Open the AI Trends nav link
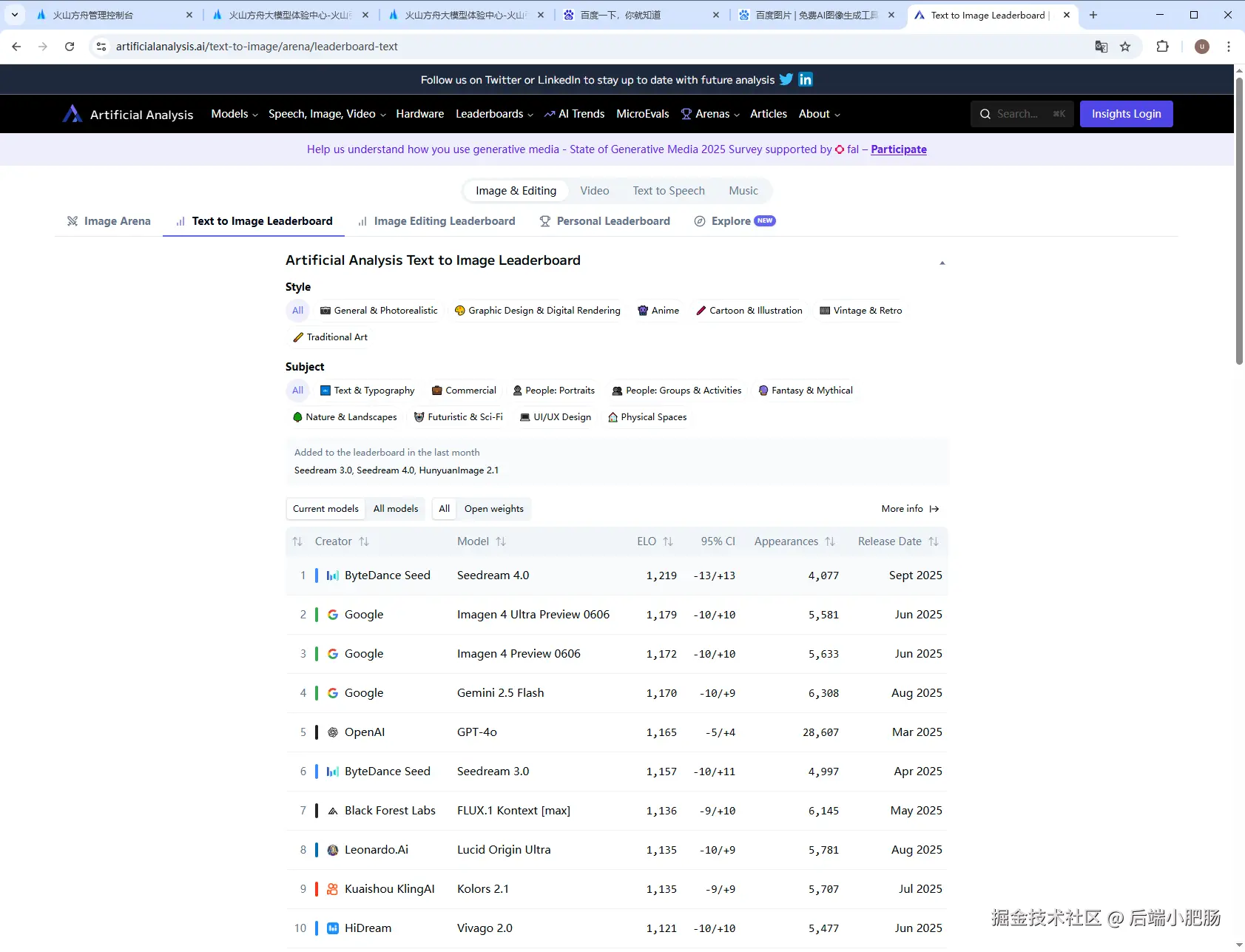 [x=574, y=114]
